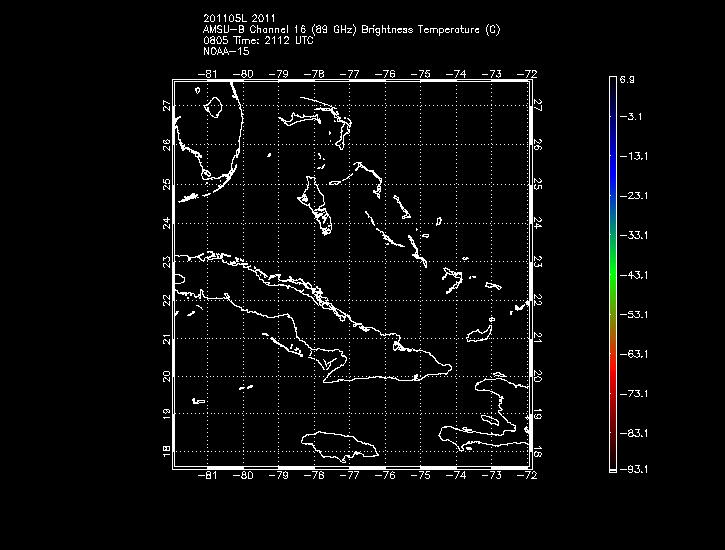Select the "-80" longitude label below the map
The height and width of the screenshot is (550, 725).
point(243,475)
